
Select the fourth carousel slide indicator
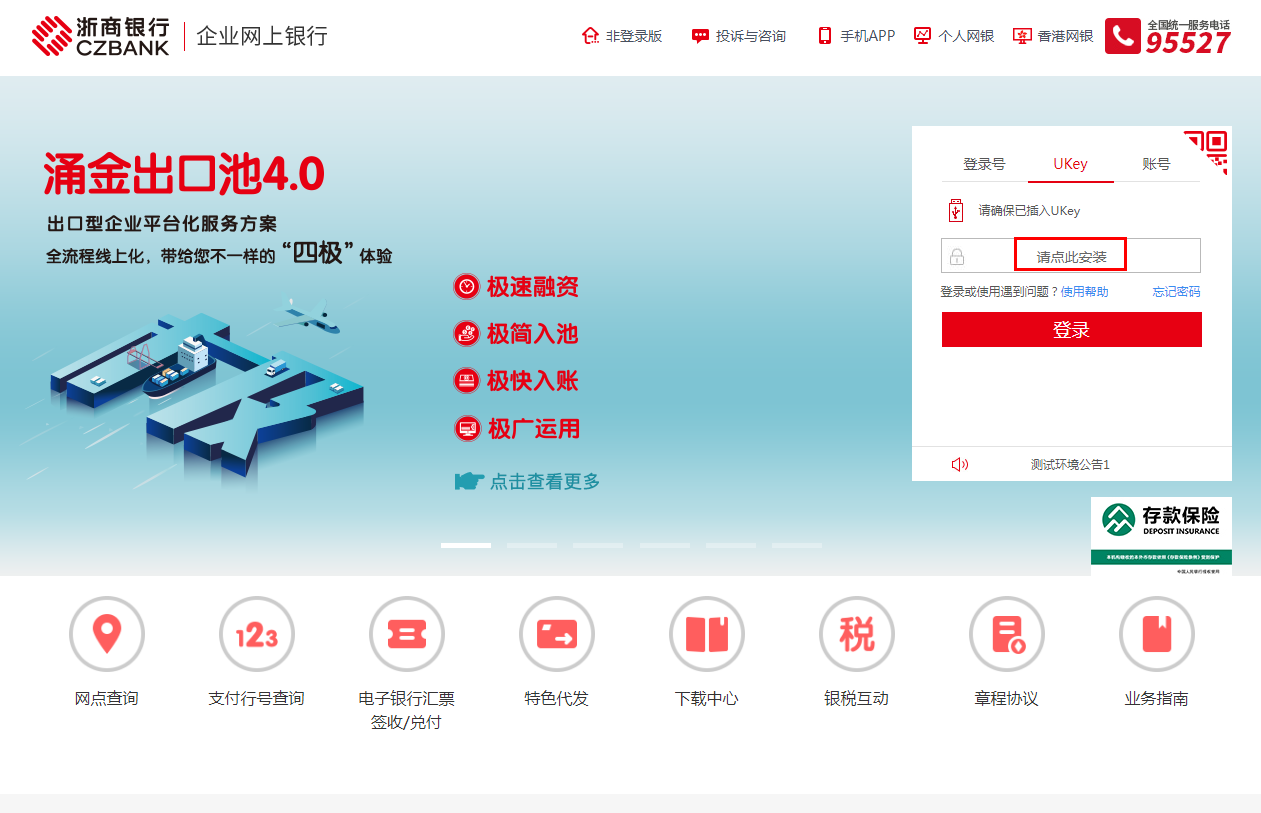click(665, 545)
